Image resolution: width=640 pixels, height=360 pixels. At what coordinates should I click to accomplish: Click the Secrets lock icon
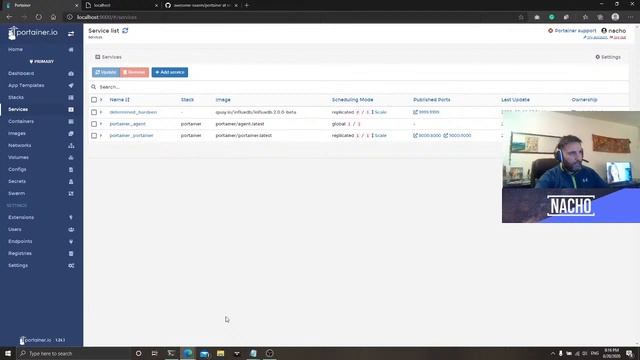coord(71,181)
